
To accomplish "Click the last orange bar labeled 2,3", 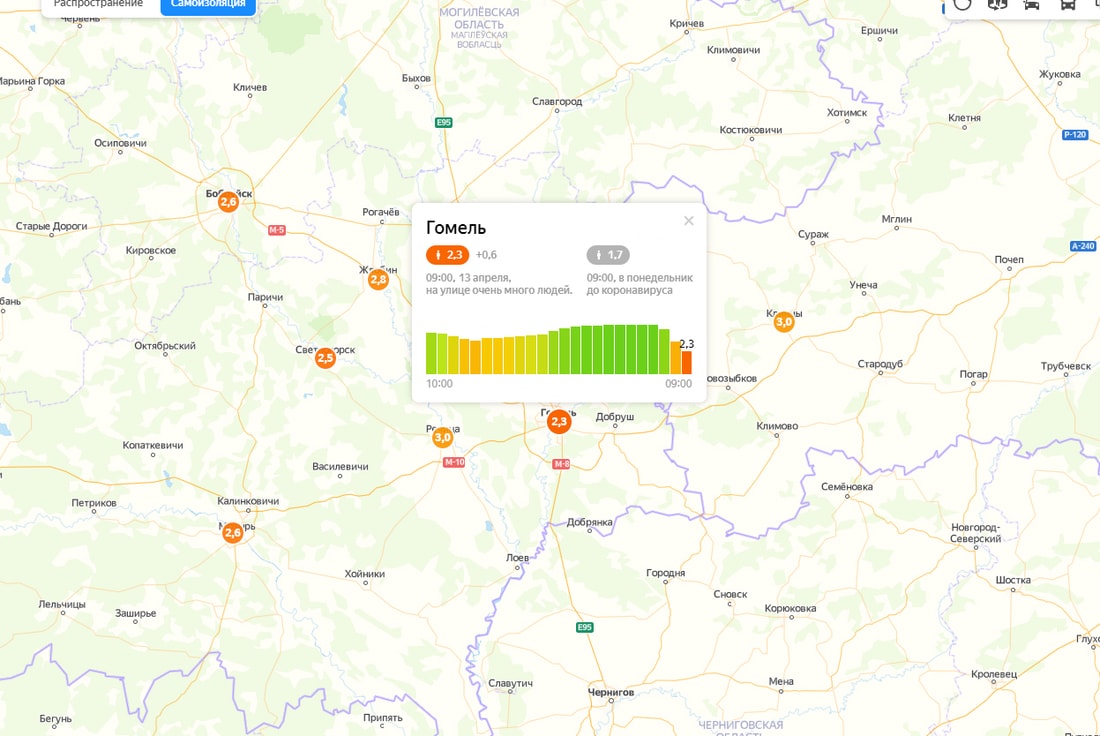I will 686,362.
